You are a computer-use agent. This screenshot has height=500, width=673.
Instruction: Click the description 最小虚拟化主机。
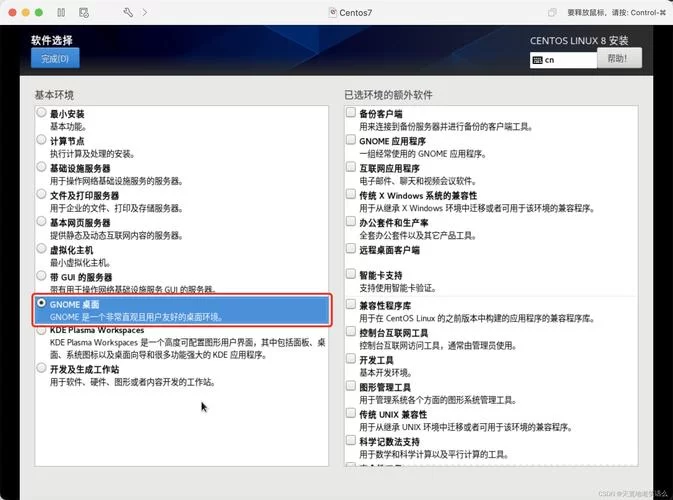click(x=80, y=263)
